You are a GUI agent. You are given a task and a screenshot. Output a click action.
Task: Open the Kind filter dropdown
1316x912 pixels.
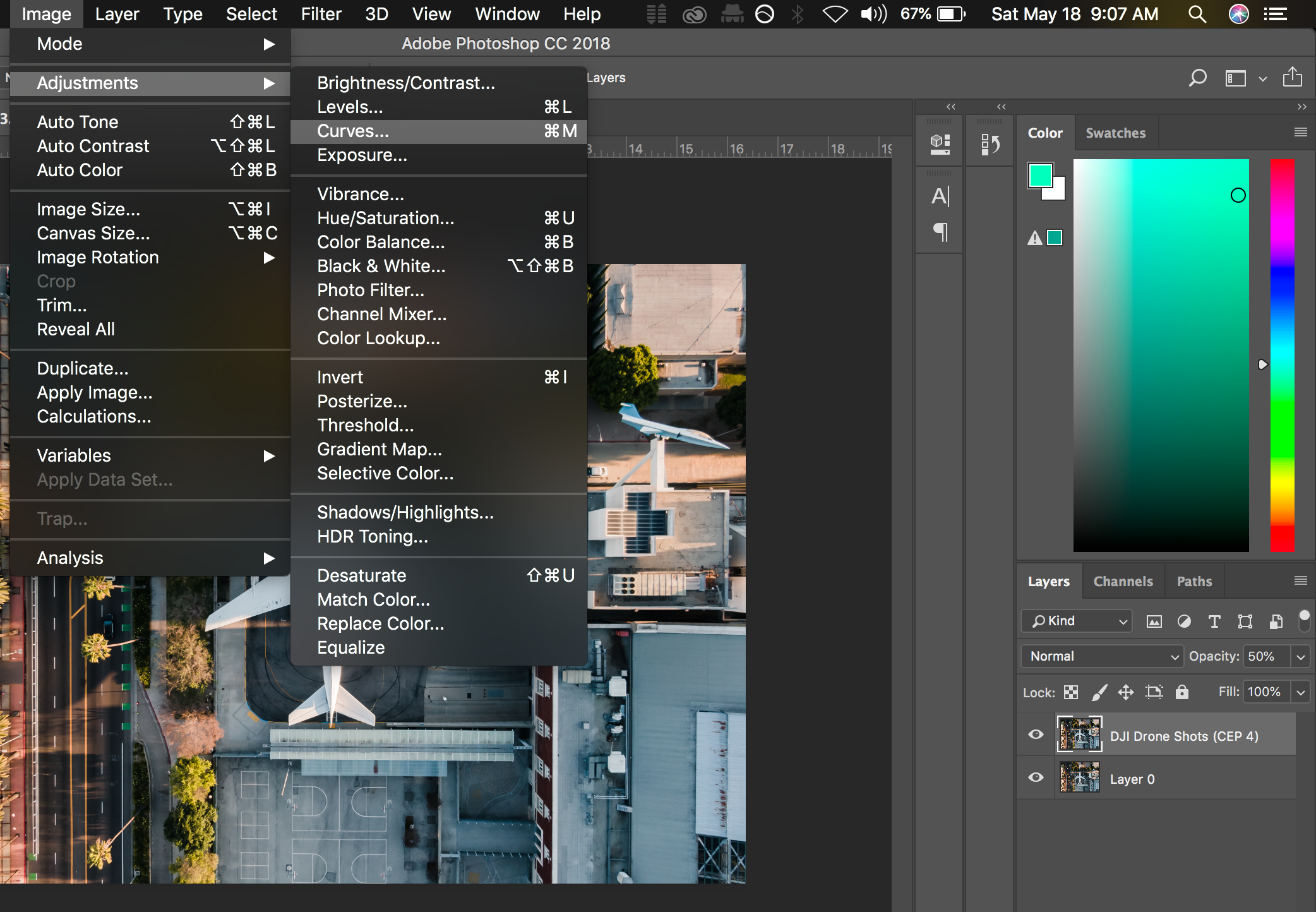point(1076,621)
